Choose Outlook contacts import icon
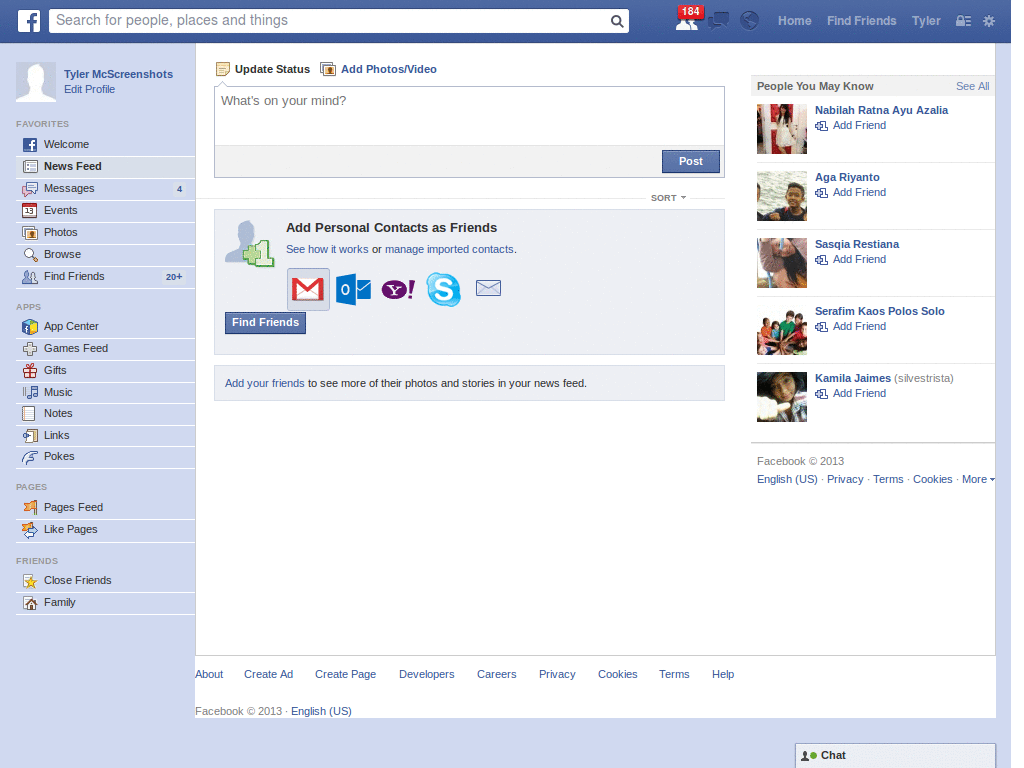This screenshot has height=768, width=1024. [353, 289]
